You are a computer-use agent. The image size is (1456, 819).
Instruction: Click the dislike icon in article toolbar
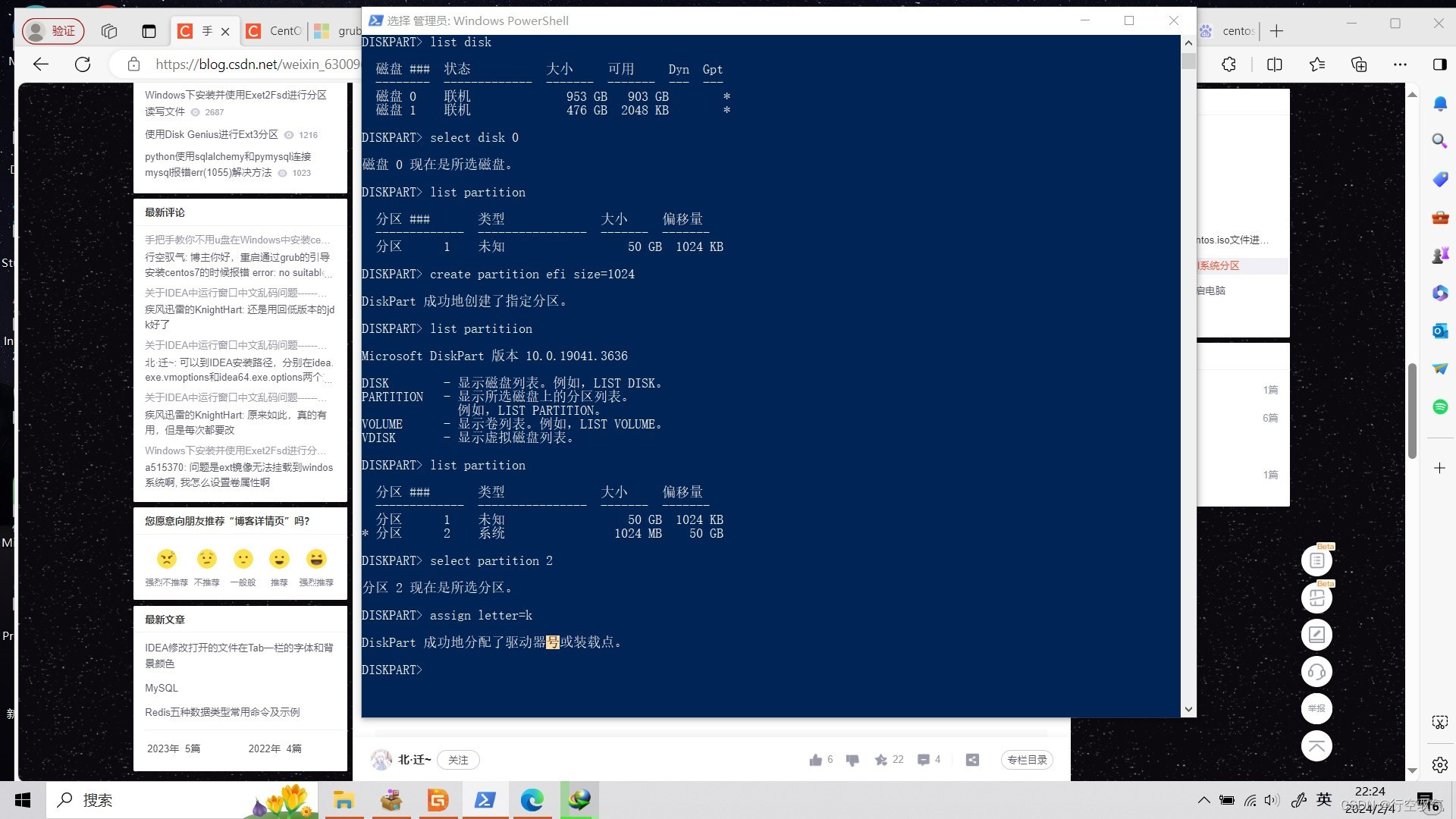pyautogui.click(x=852, y=760)
